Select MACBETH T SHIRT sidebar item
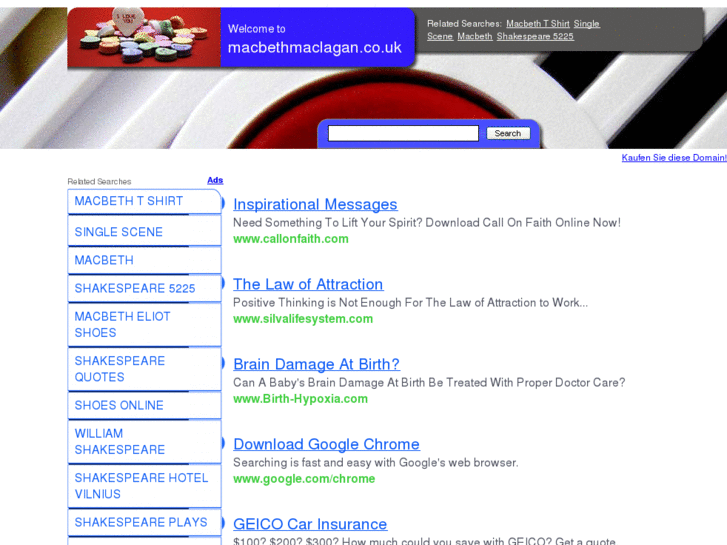Viewport: 727px width, 545px height. pyautogui.click(x=144, y=201)
